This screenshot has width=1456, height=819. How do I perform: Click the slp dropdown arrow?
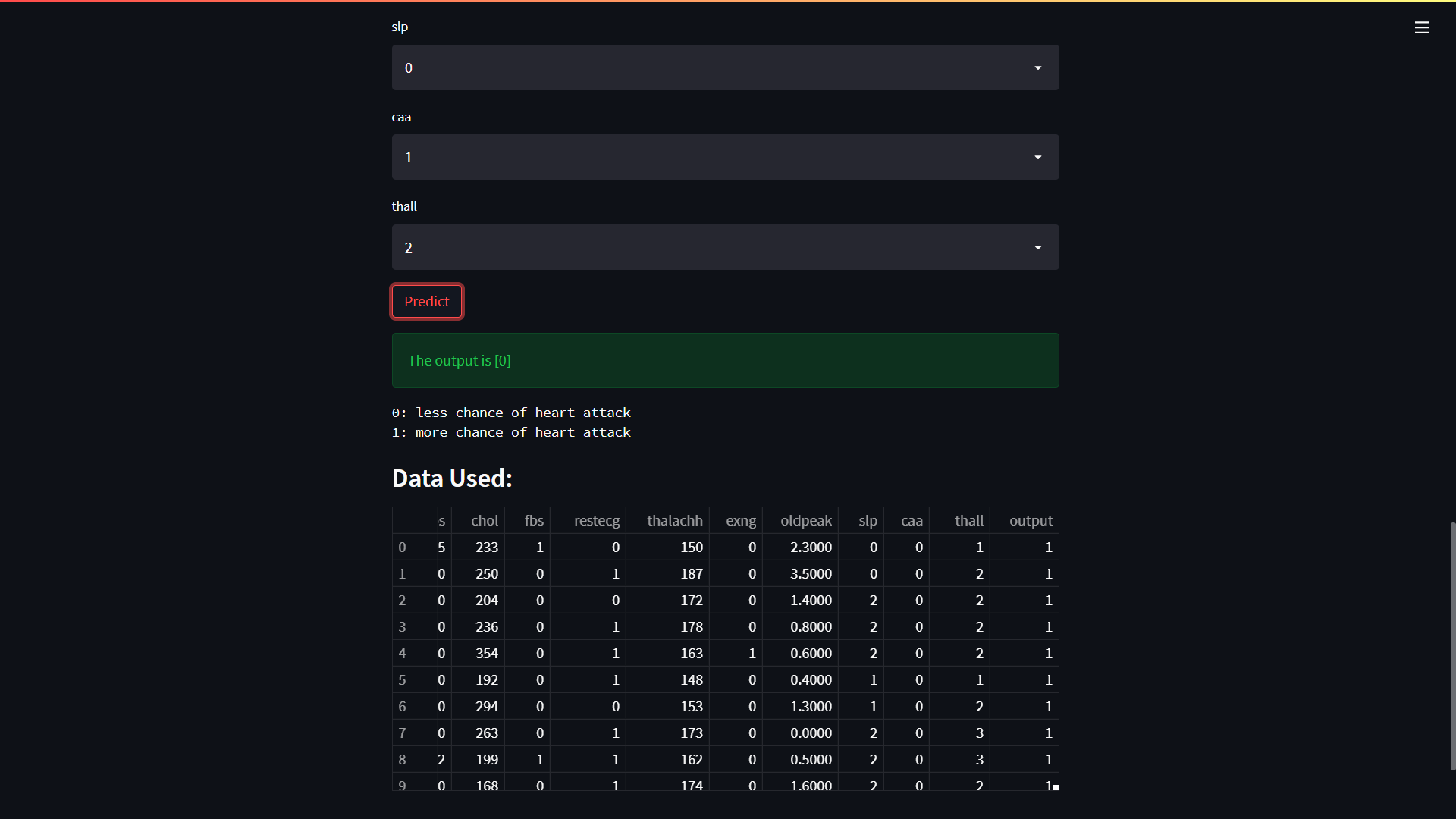1037,68
